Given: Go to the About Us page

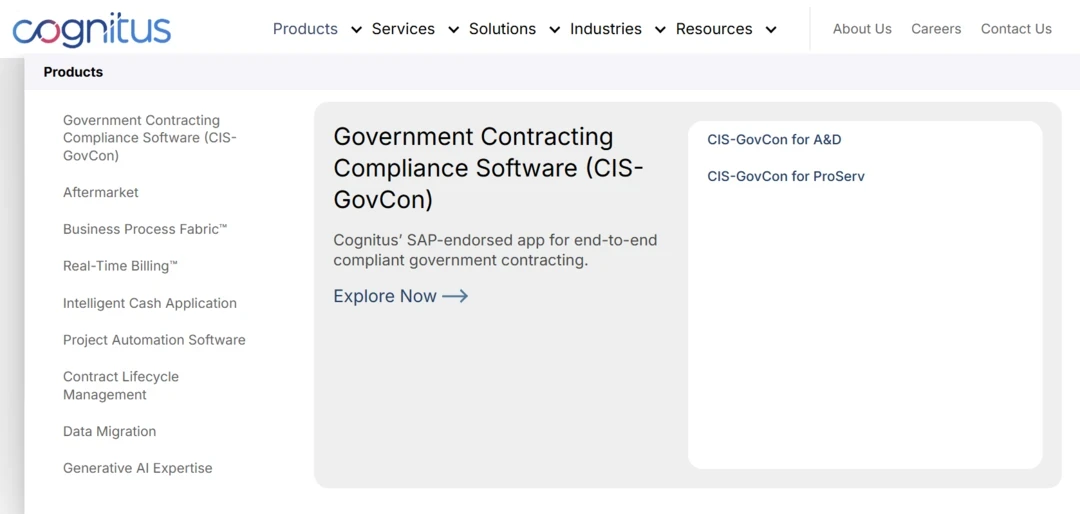Looking at the screenshot, I should (862, 29).
